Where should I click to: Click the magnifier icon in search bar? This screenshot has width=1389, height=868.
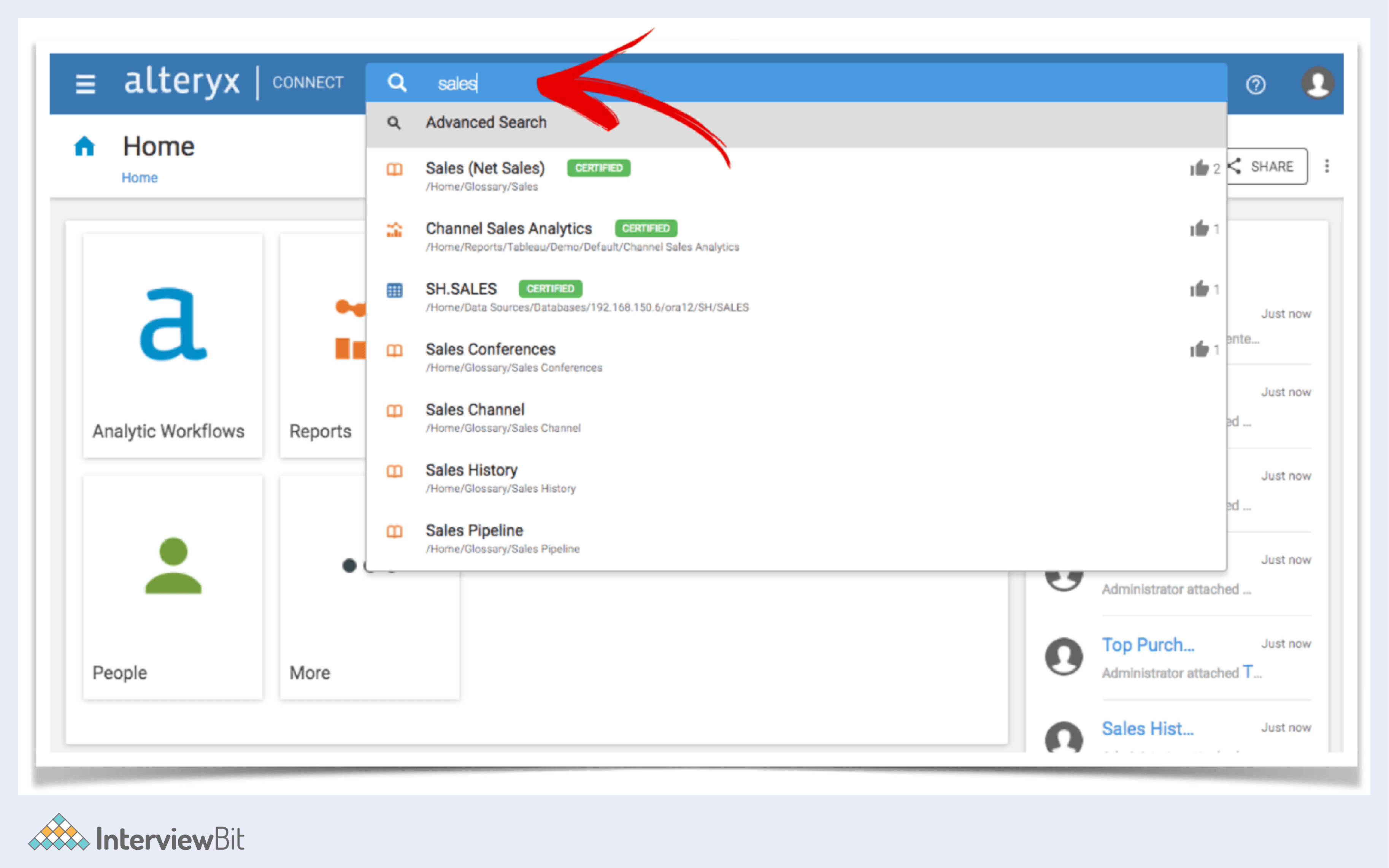(397, 83)
